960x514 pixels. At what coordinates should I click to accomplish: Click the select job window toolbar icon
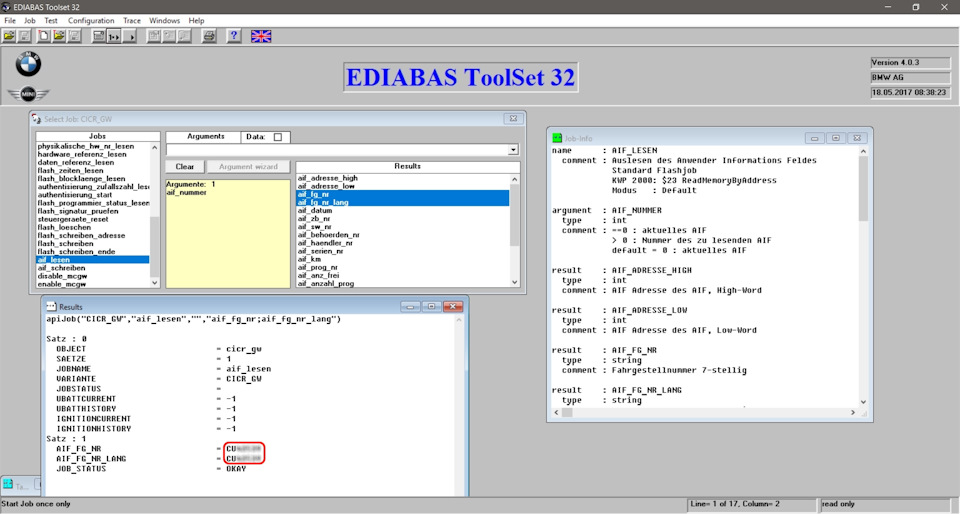98,36
